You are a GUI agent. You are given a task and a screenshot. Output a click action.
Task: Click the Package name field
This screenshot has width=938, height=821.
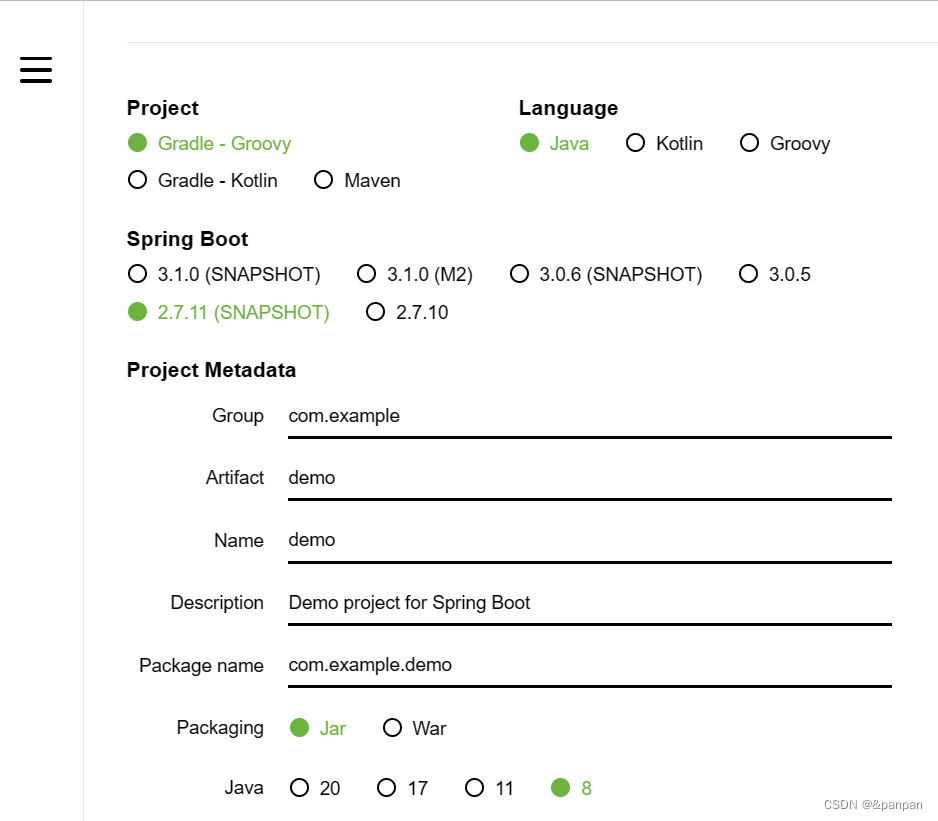tap(589, 665)
